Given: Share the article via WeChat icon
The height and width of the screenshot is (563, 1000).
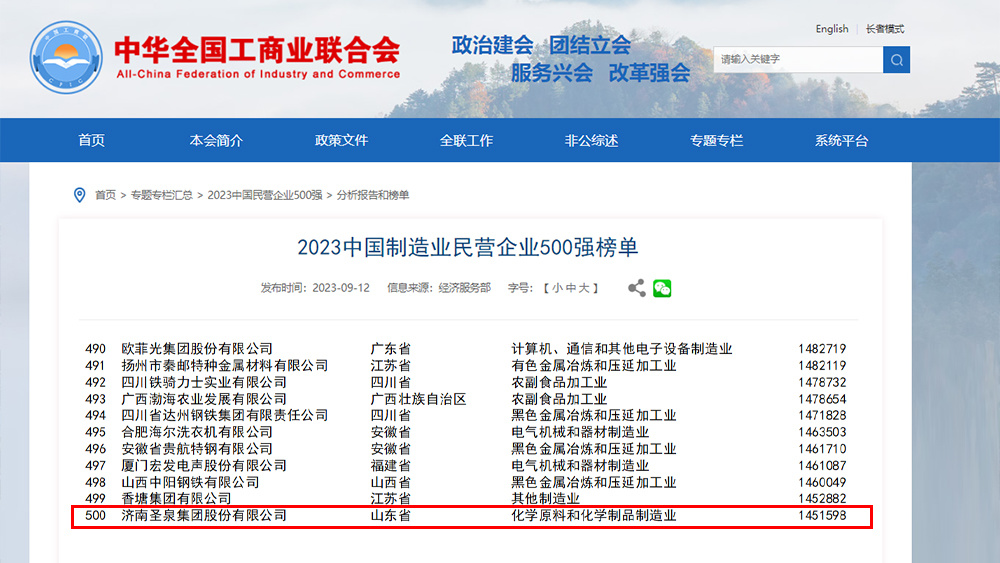Looking at the screenshot, I should point(662,288).
